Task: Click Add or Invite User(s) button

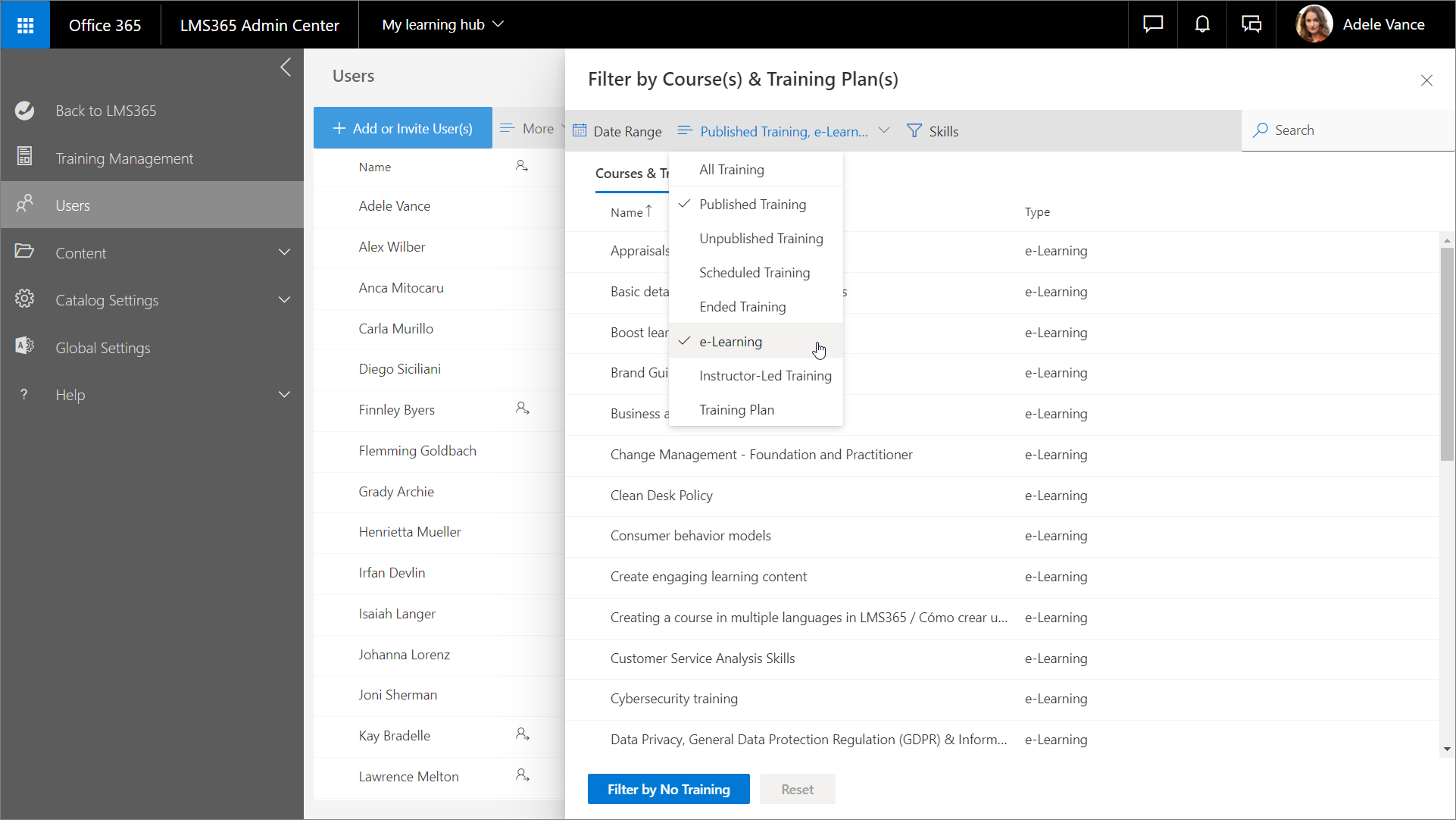Action: pyautogui.click(x=403, y=128)
